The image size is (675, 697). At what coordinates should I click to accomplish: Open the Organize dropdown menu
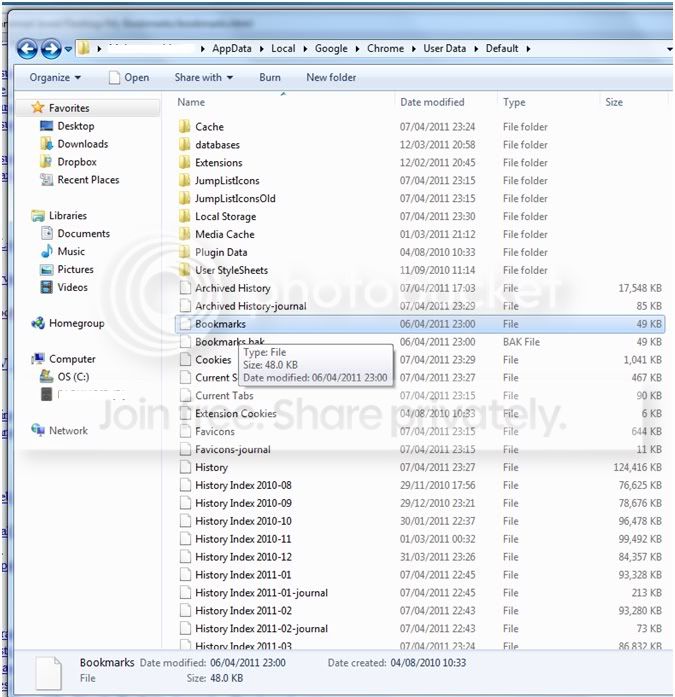pyautogui.click(x=55, y=77)
